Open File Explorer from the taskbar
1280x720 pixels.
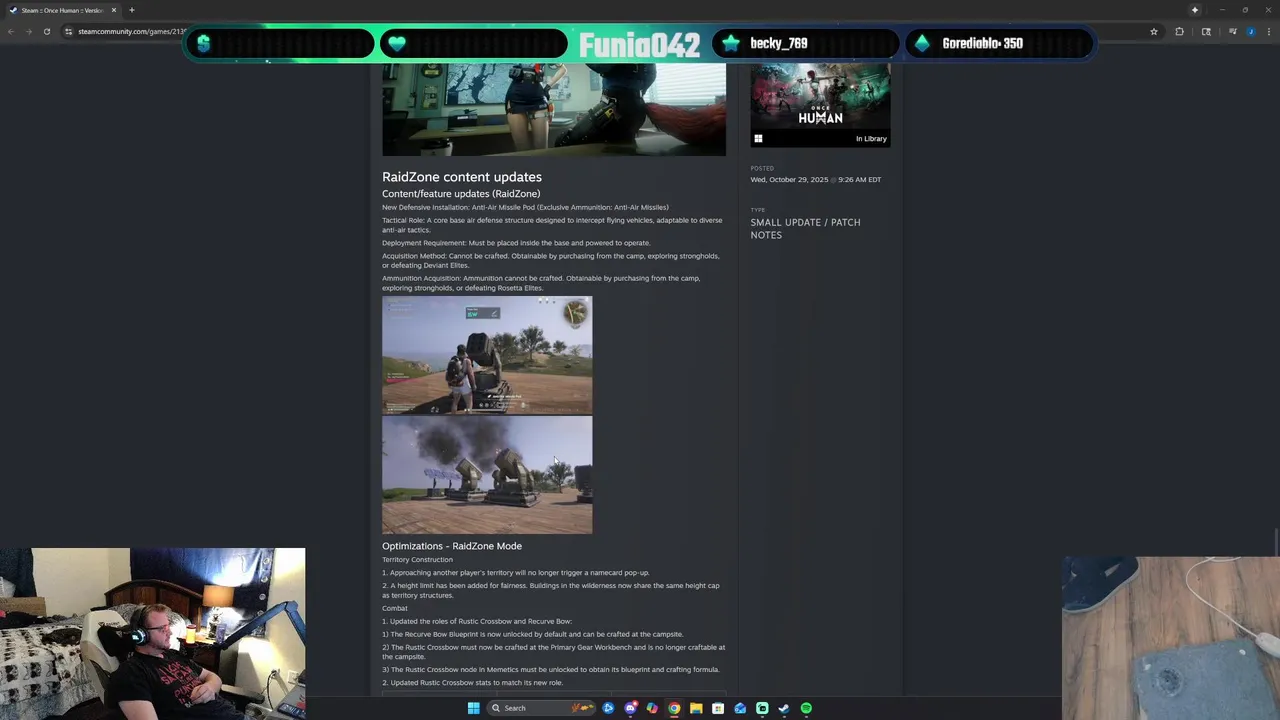click(x=696, y=708)
